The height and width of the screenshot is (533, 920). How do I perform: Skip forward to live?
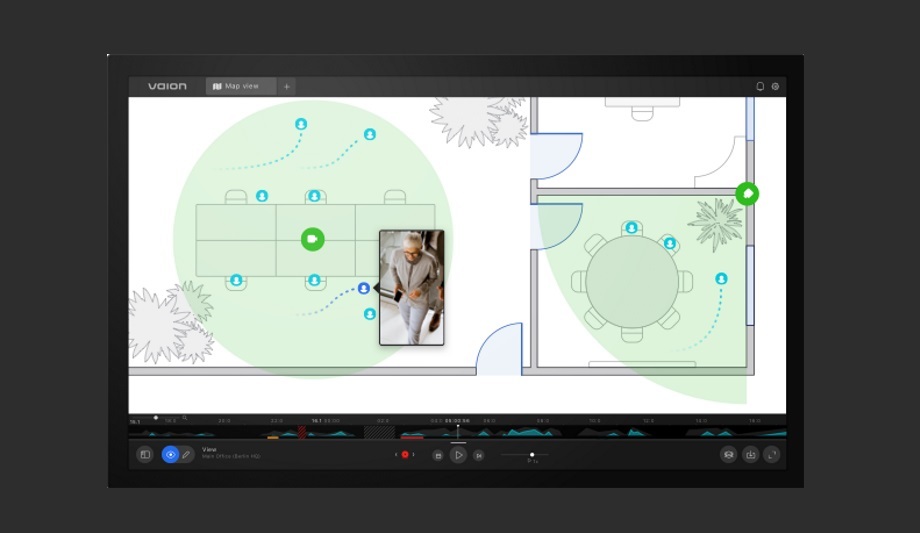[479, 456]
